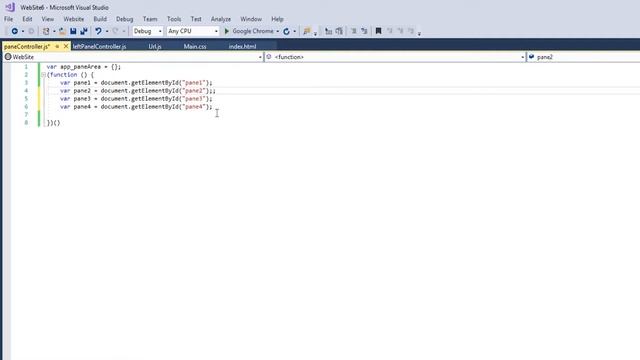Click the Find in Files toolbar icon
This screenshot has height=360, width=640.
click(x=307, y=31)
